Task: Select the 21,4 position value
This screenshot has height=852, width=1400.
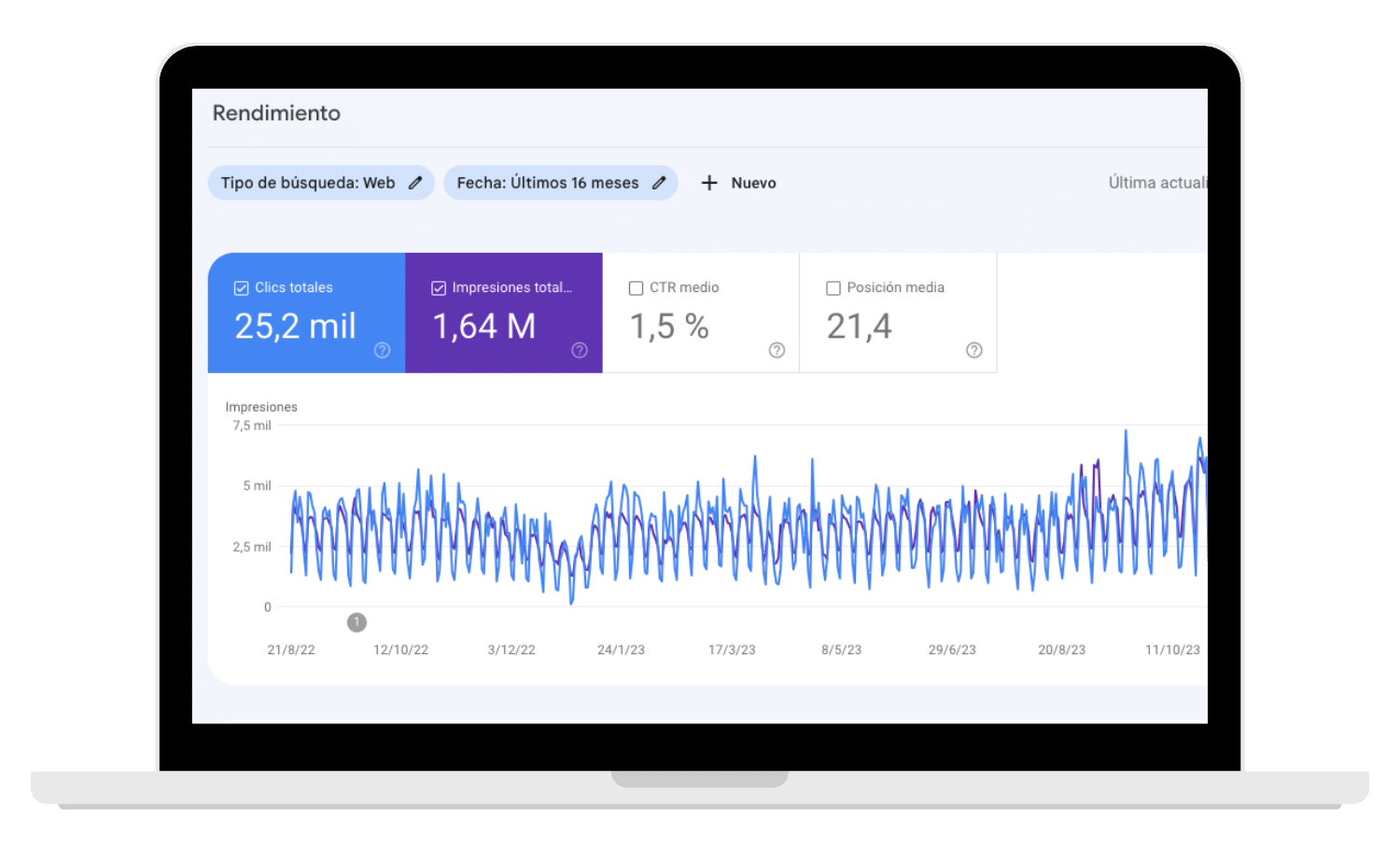Action: tap(860, 327)
